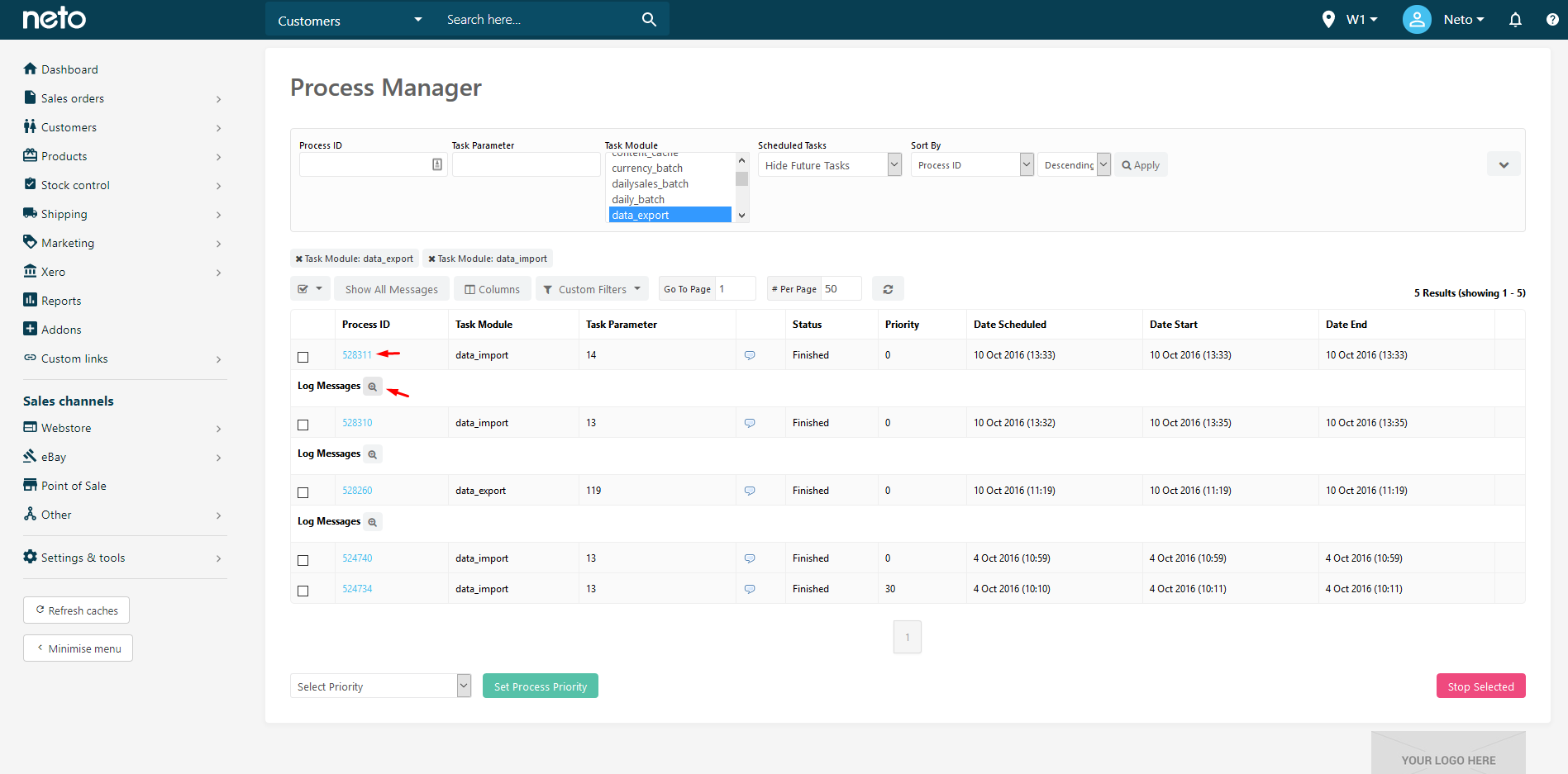
Task: Click the search magnifier icon
Action: [x=649, y=19]
